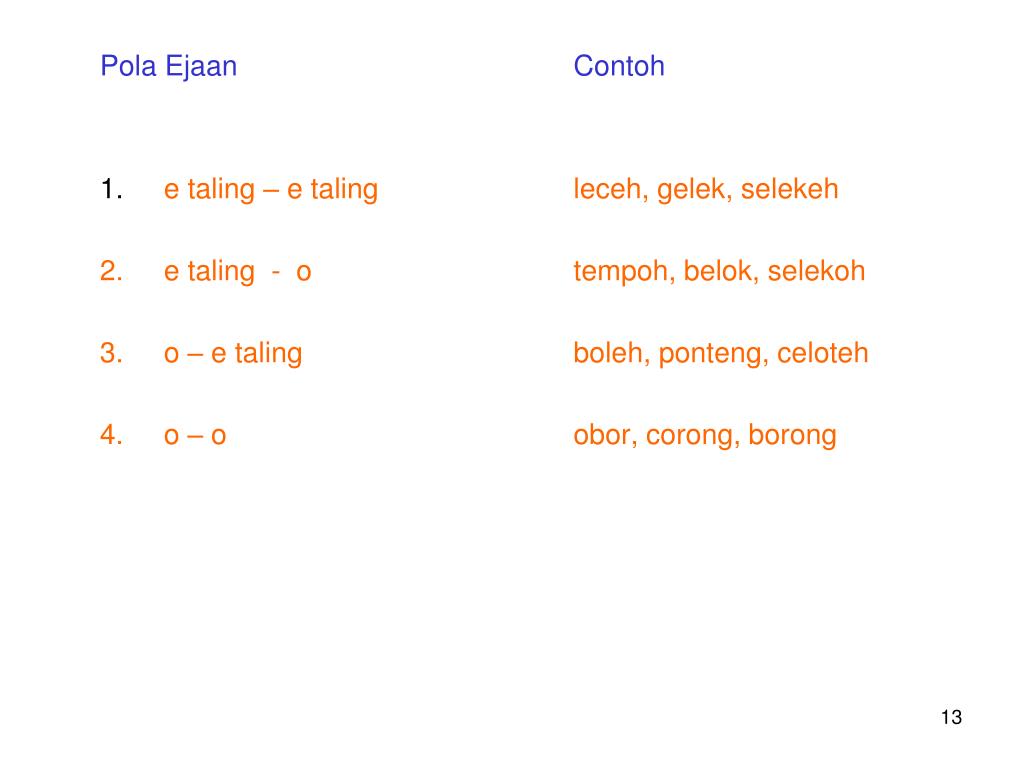Select the number 2. list marker
The height and width of the screenshot is (768, 1024).
click(112, 271)
